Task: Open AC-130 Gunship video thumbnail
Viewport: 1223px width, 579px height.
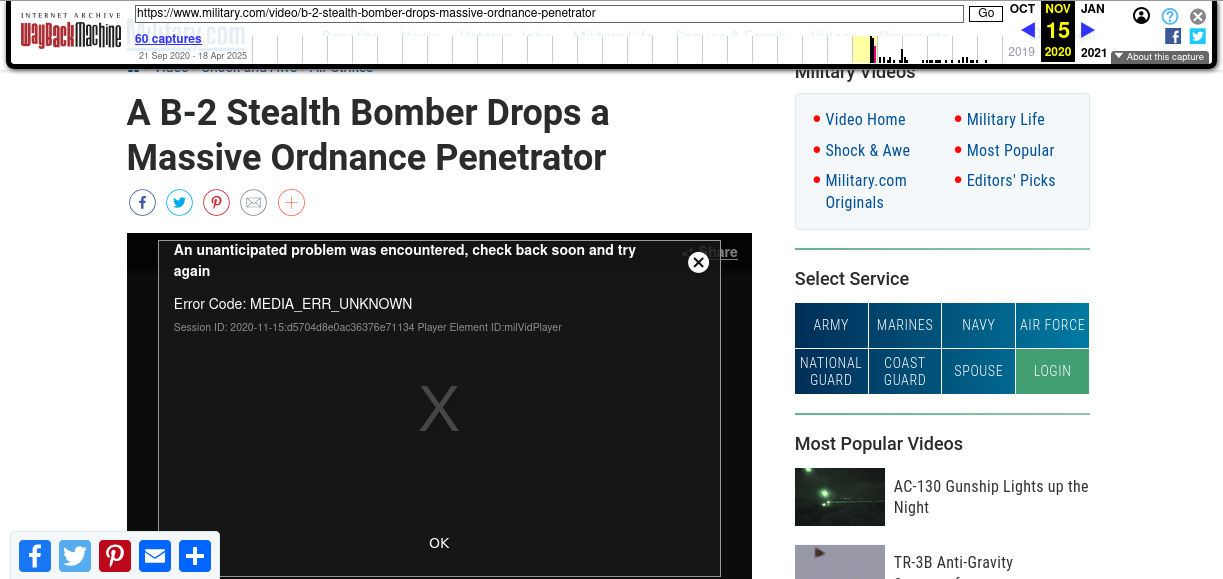Action: (x=840, y=497)
